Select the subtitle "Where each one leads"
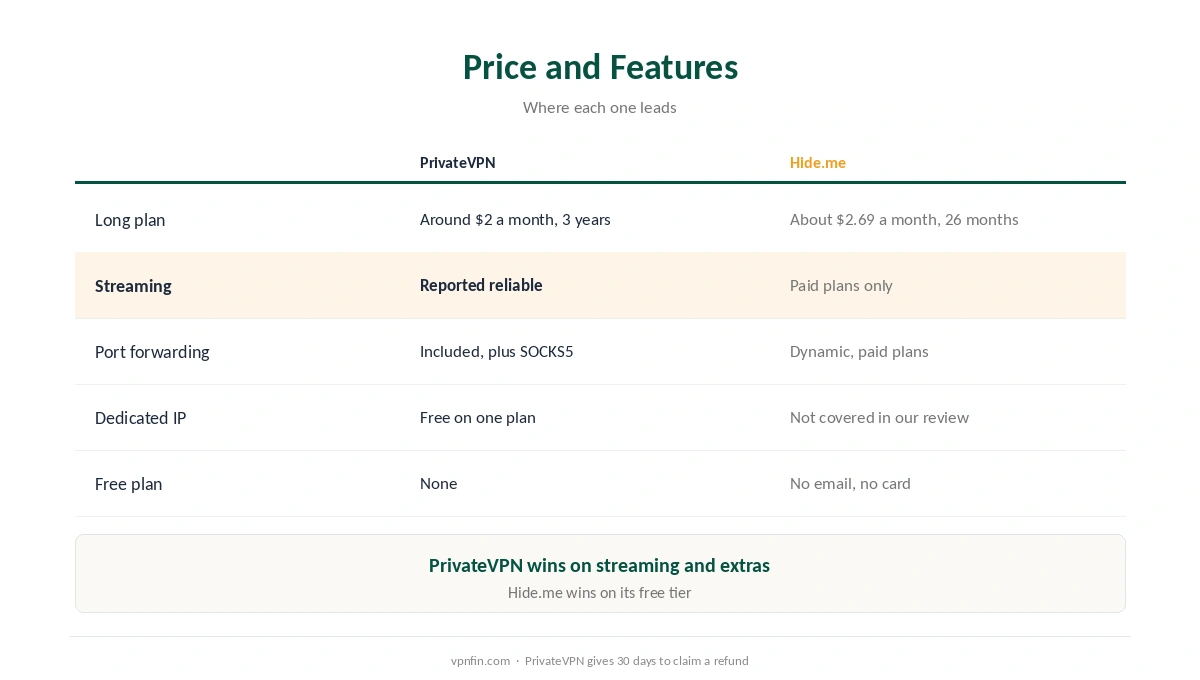The image size is (1200, 680). [x=600, y=107]
